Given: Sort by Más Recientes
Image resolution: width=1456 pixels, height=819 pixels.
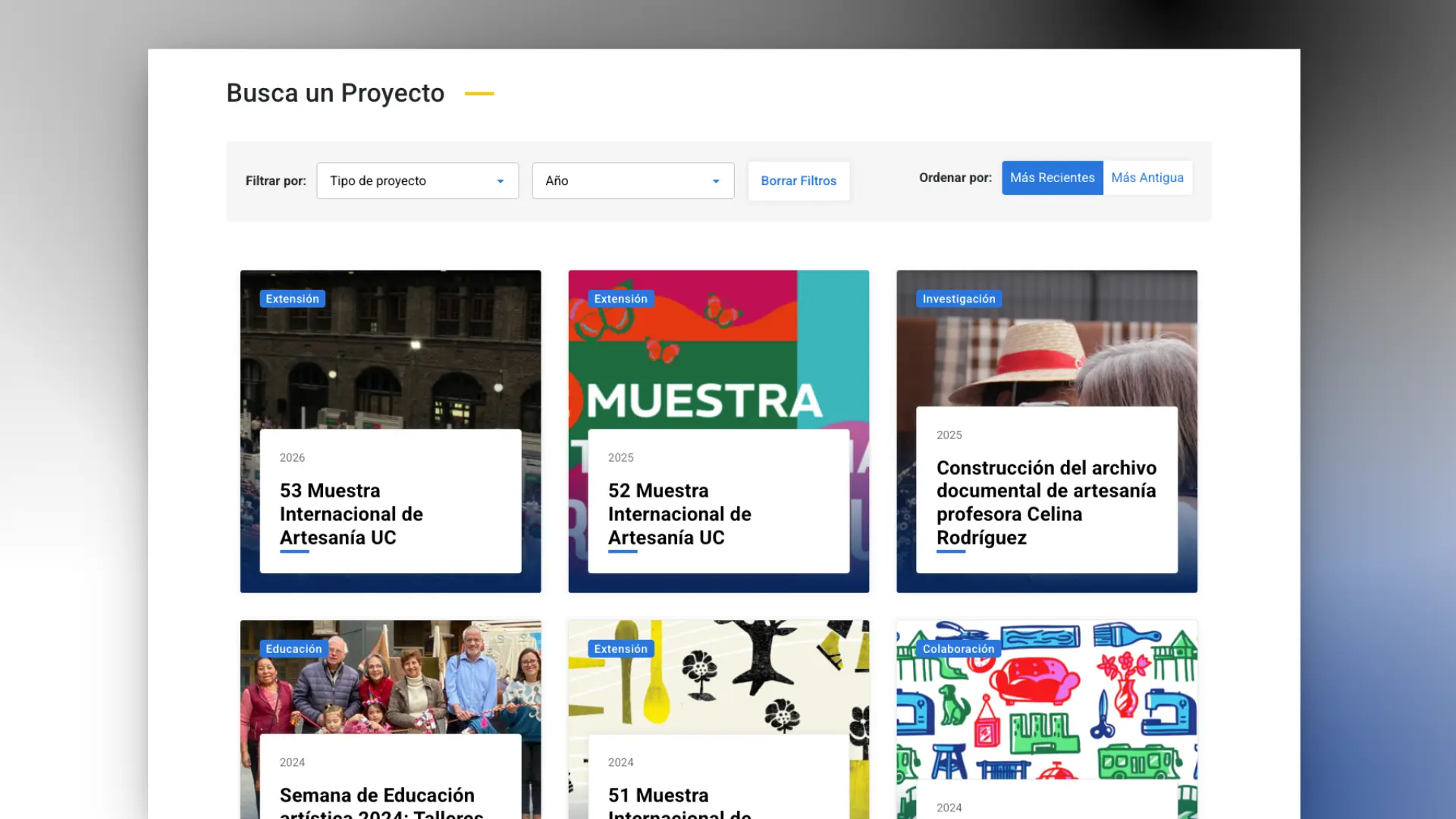Looking at the screenshot, I should click(x=1052, y=177).
